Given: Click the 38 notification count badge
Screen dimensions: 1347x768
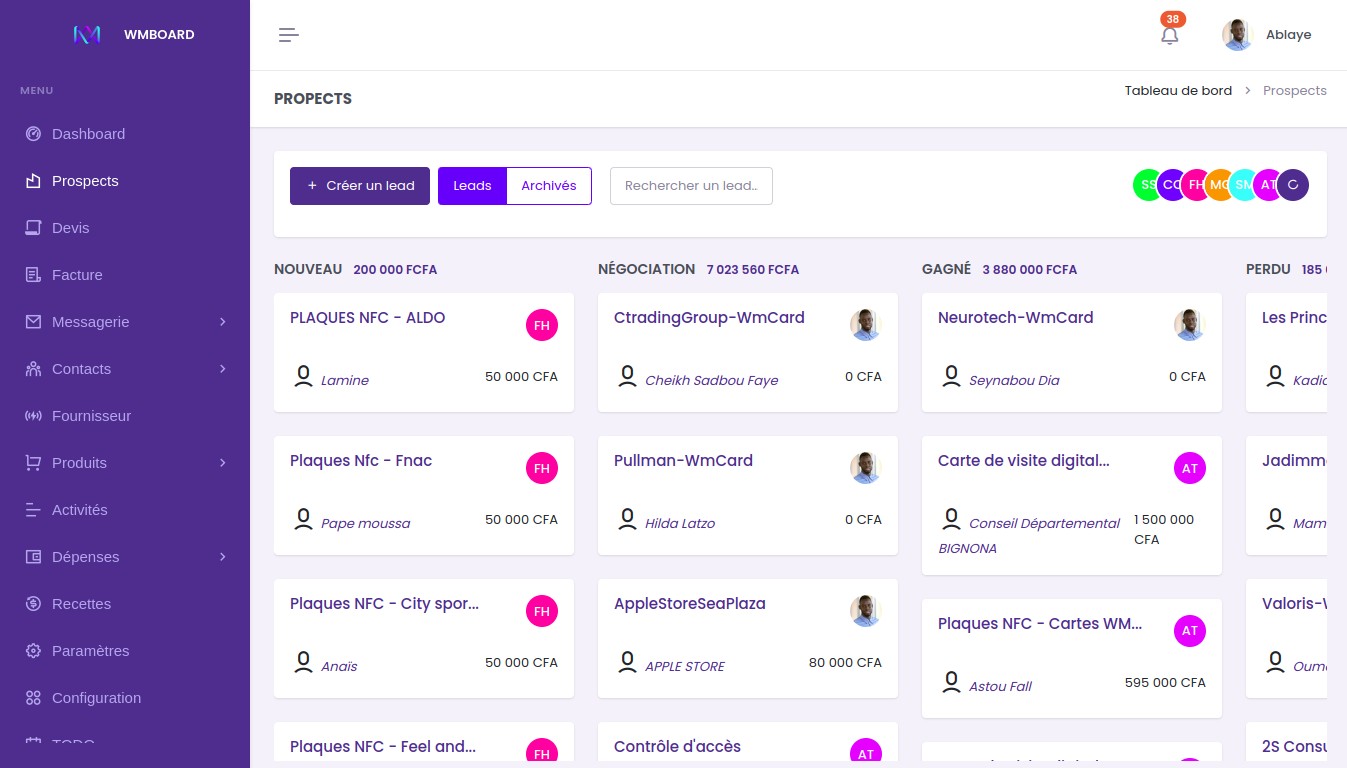Looking at the screenshot, I should (x=1172, y=19).
